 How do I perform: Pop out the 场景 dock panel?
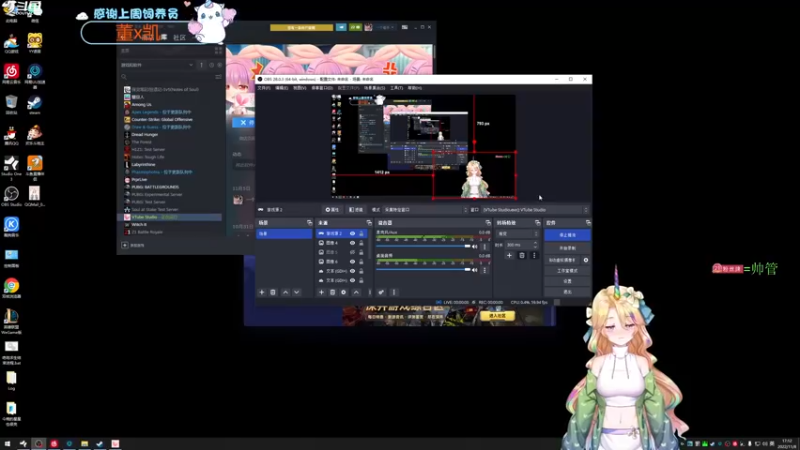(309, 223)
